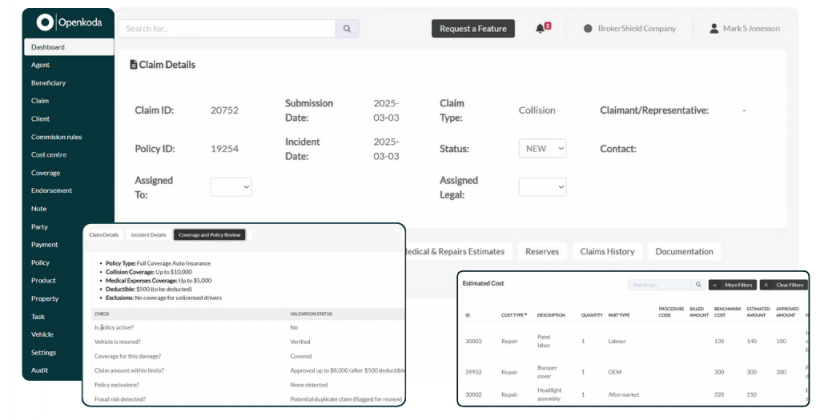Click the Validation Status column header

click(x=311, y=314)
